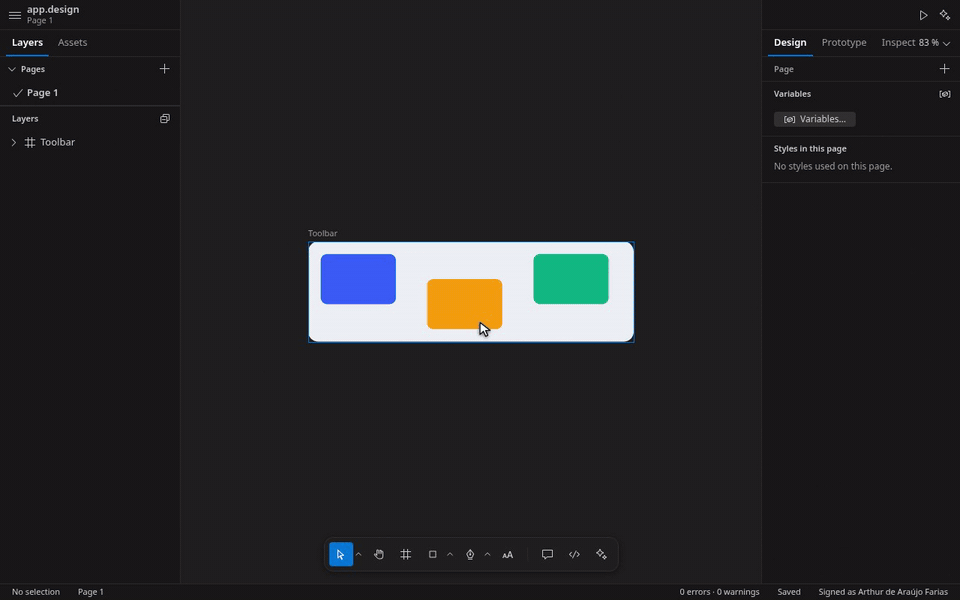Select the green rectangle on canvas
Viewport: 960px width, 600px height.
tap(571, 279)
